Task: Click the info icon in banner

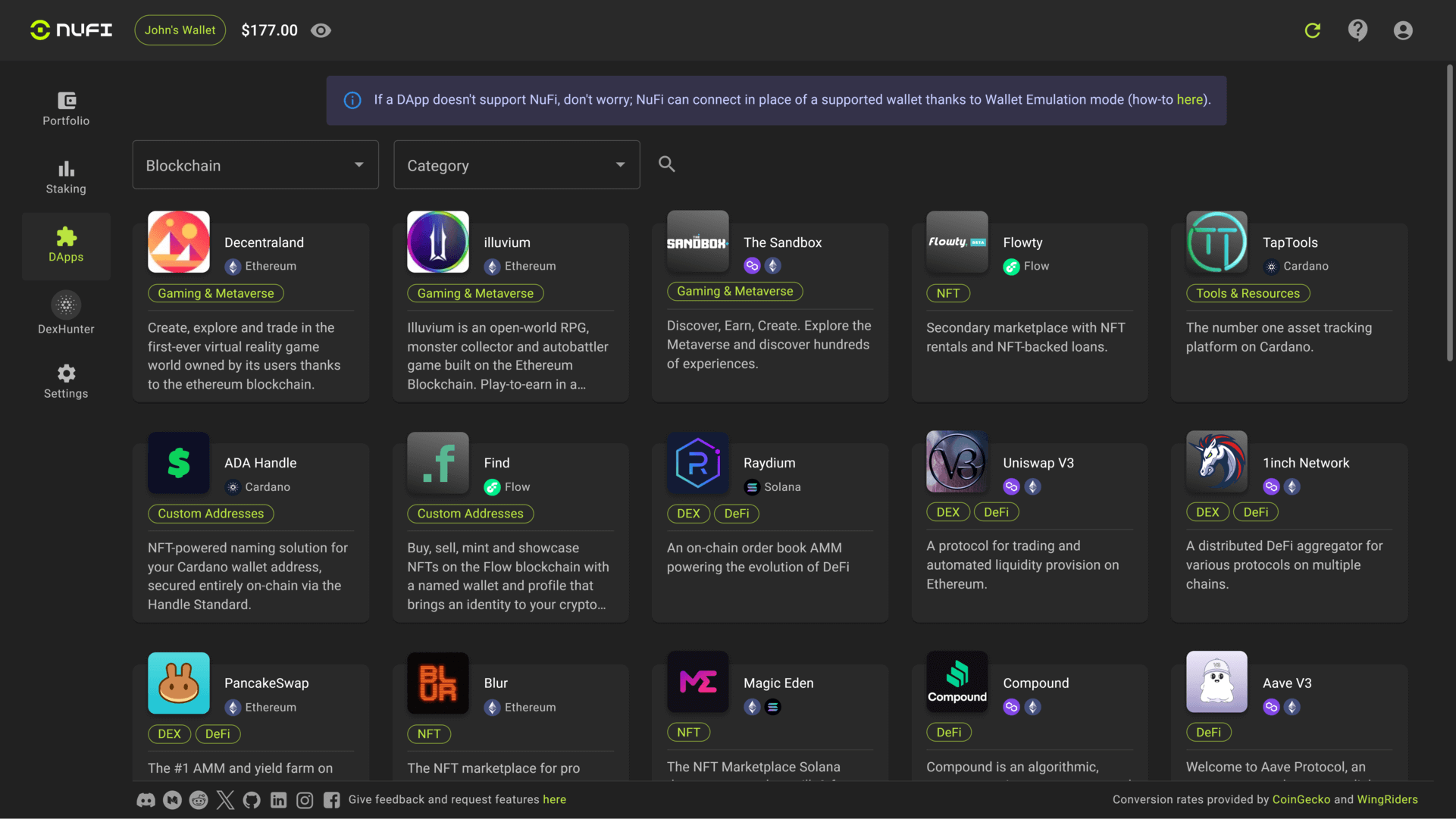Action: tap(352, 100)
